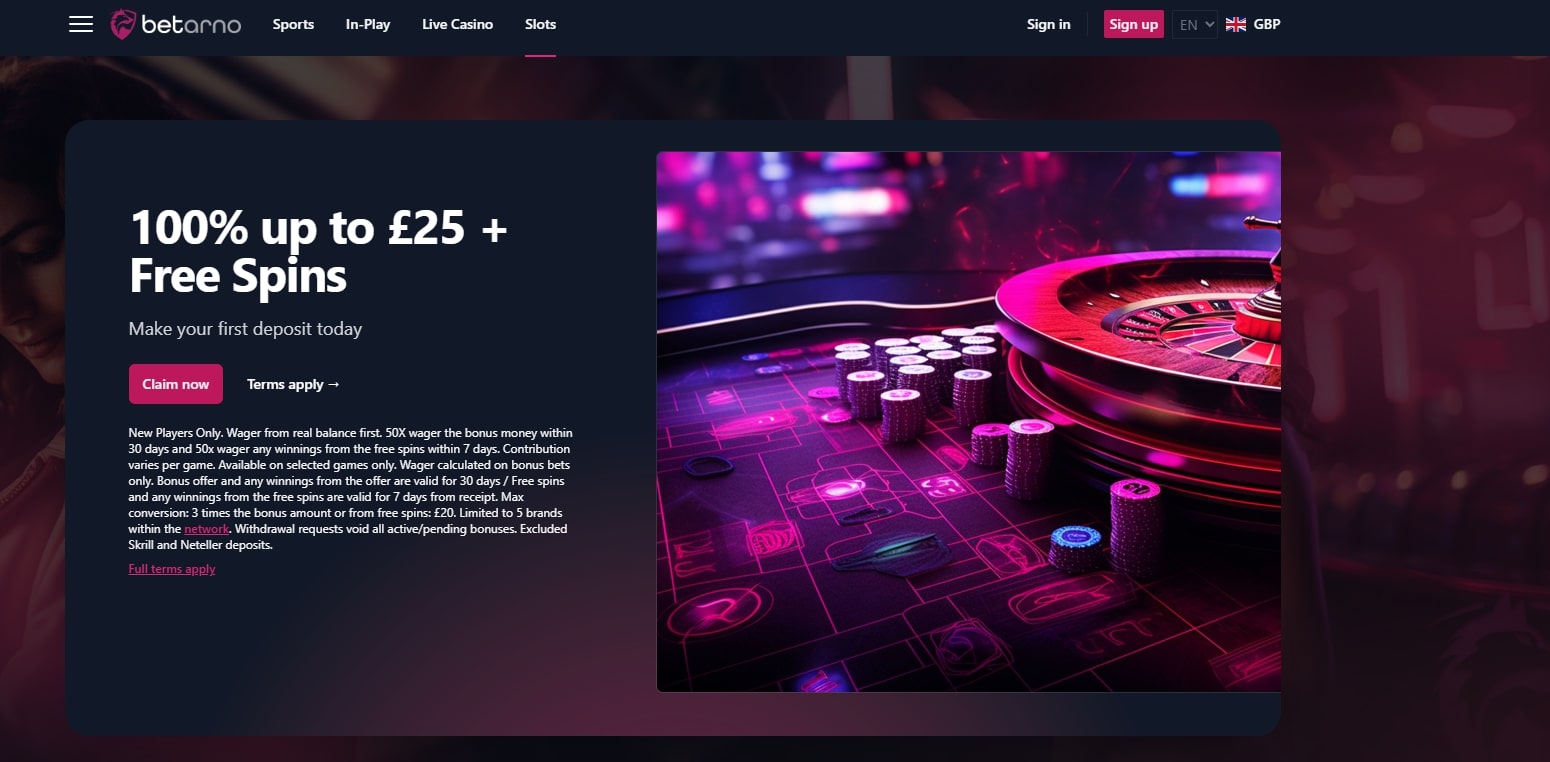Viewport: 1550px width, 762px height.
Task: Claim the welcome bonus now
Action: pyautogui.click(x=176, y=384)
